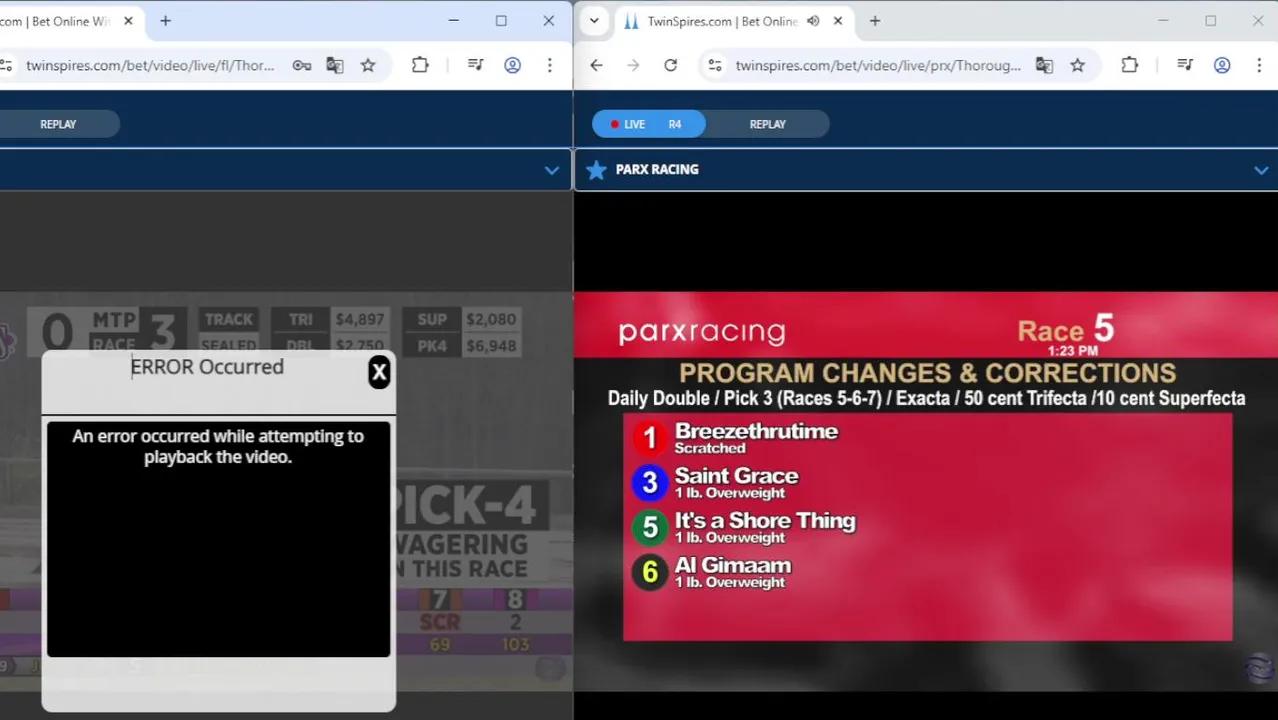Image resolution: width=1278 pixels, height=720 pixels.
Task: Open media controls in left window
Action: click(x=476, y=65)
